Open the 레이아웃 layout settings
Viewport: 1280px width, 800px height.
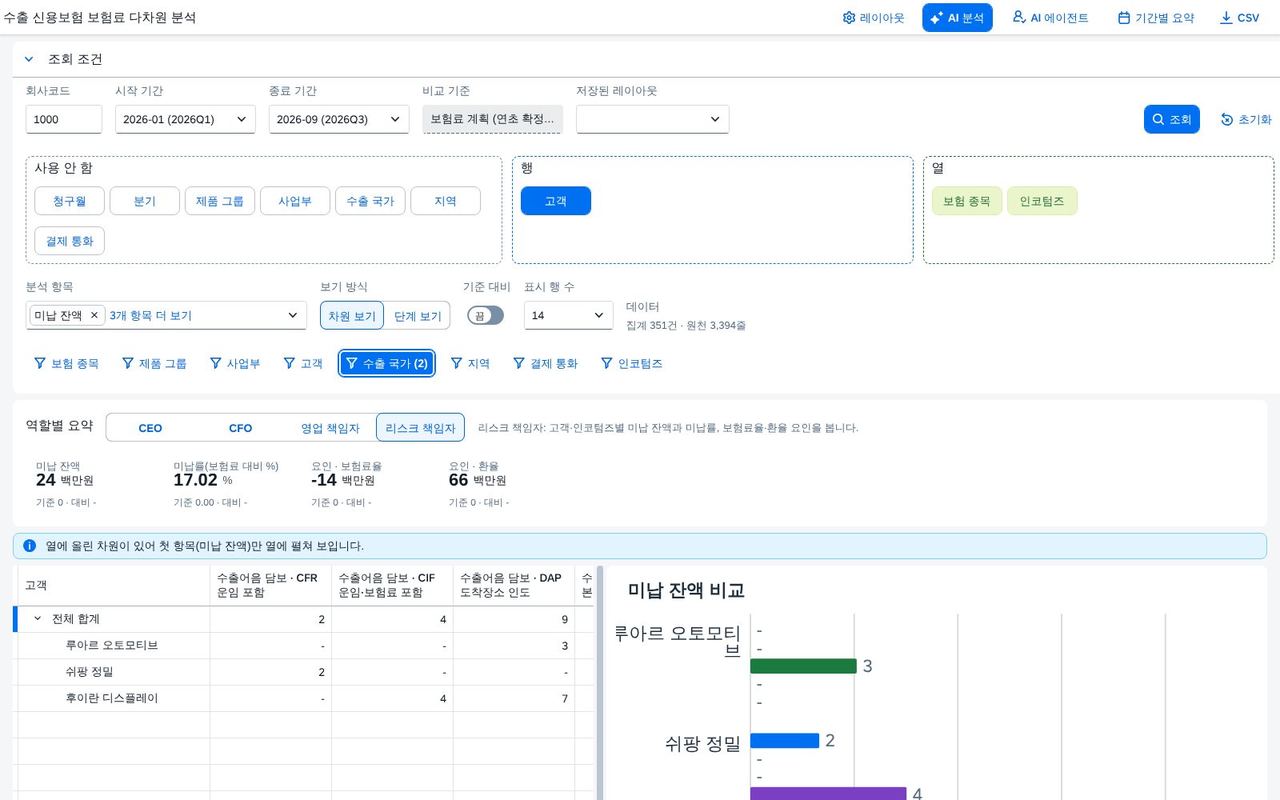[873, 18]
